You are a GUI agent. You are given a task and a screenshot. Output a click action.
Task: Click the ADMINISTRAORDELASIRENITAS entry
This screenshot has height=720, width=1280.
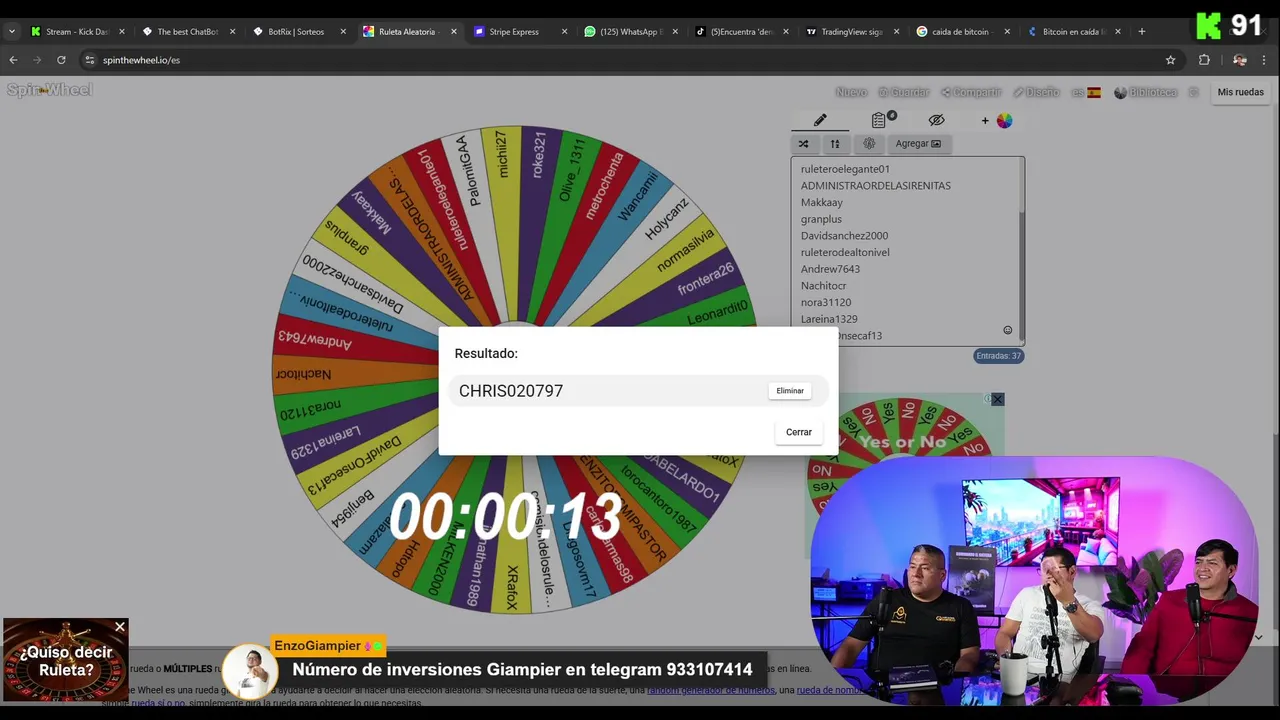[875, 186]
